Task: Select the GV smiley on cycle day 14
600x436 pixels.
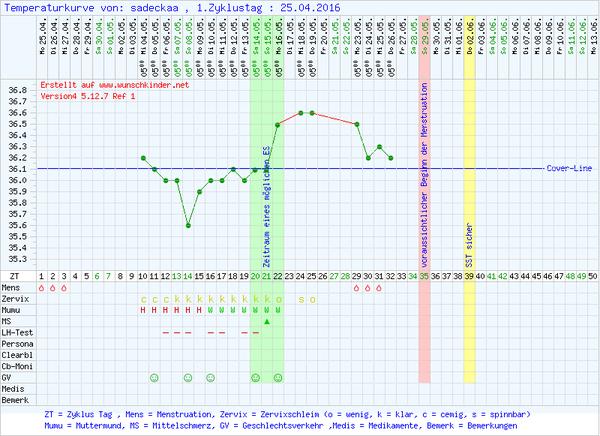Action: (x=188, y=377)
